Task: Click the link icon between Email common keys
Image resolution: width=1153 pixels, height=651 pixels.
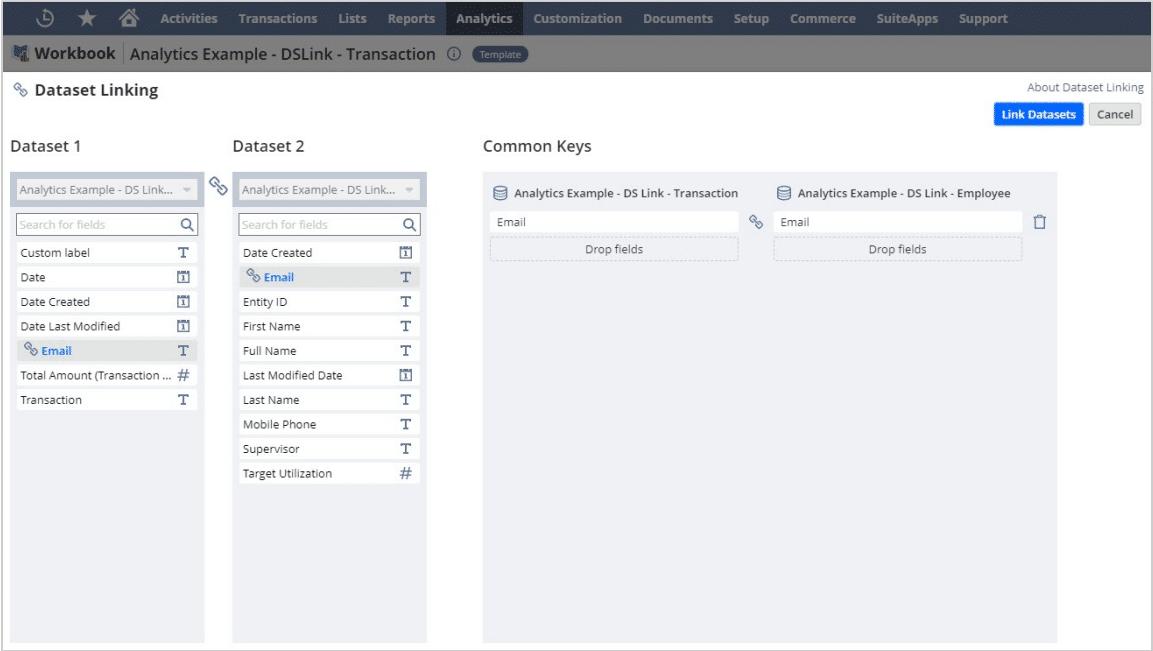Action: pyautogui.click(x=756, y=222)
